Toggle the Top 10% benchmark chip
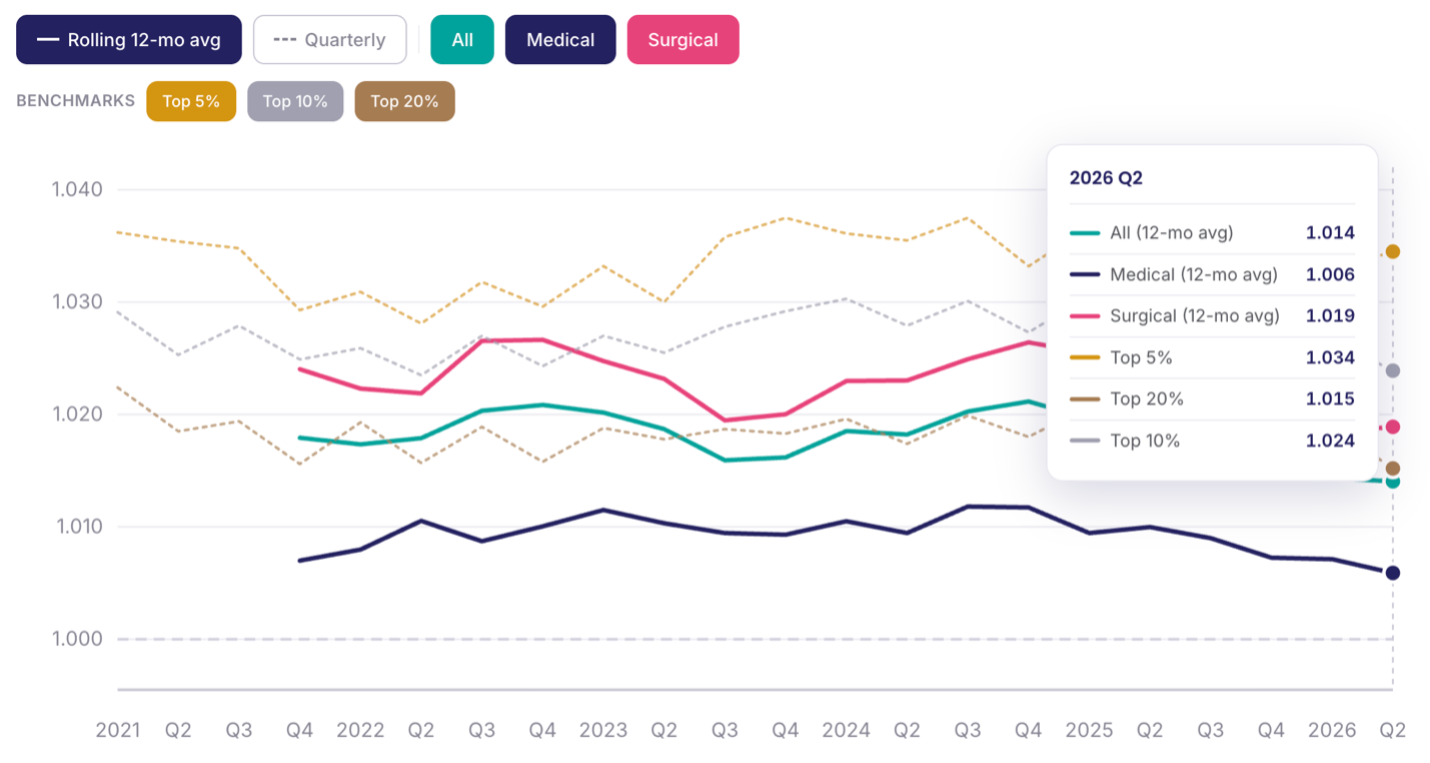Screen dimensions: 1430x763 [295, 101]
